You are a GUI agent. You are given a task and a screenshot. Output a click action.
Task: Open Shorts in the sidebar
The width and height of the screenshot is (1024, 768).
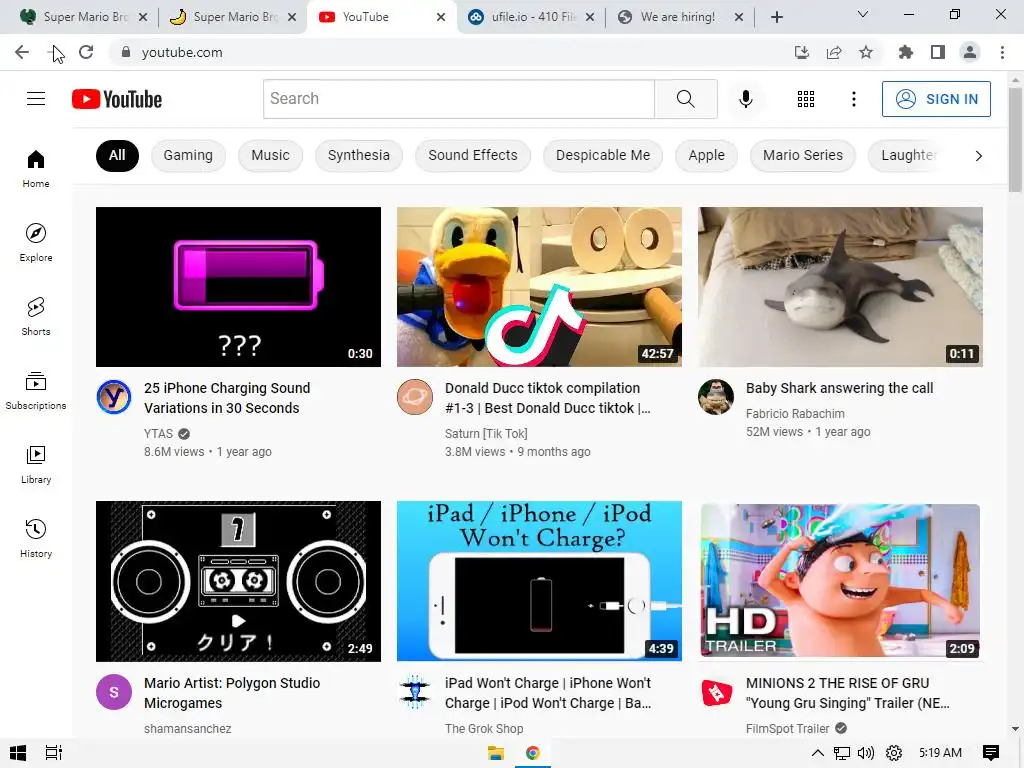click(x=36, y=316)
